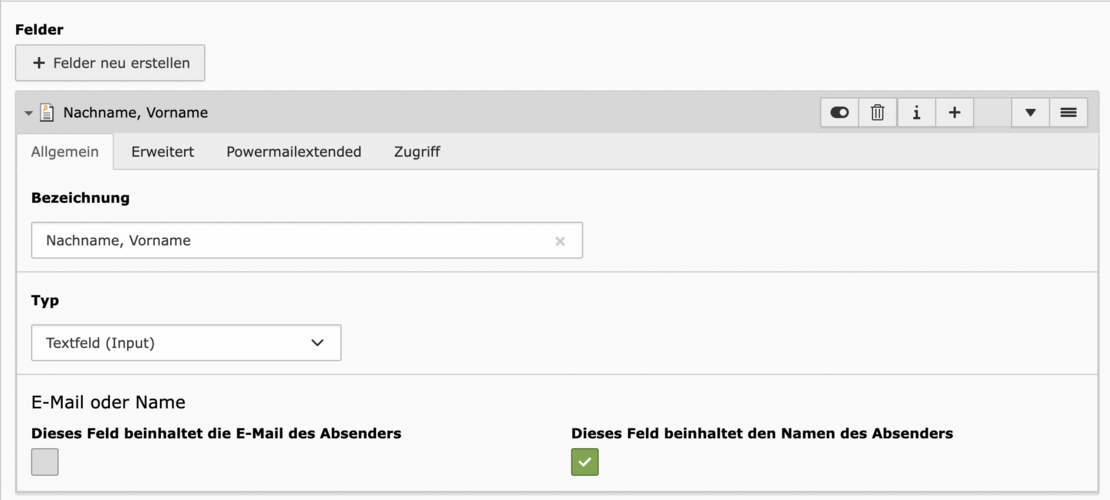This screenshot has width=1110, height=500.
Task: Insert a new field after this one
Action: pyautogui.click(x=954, y=113)
